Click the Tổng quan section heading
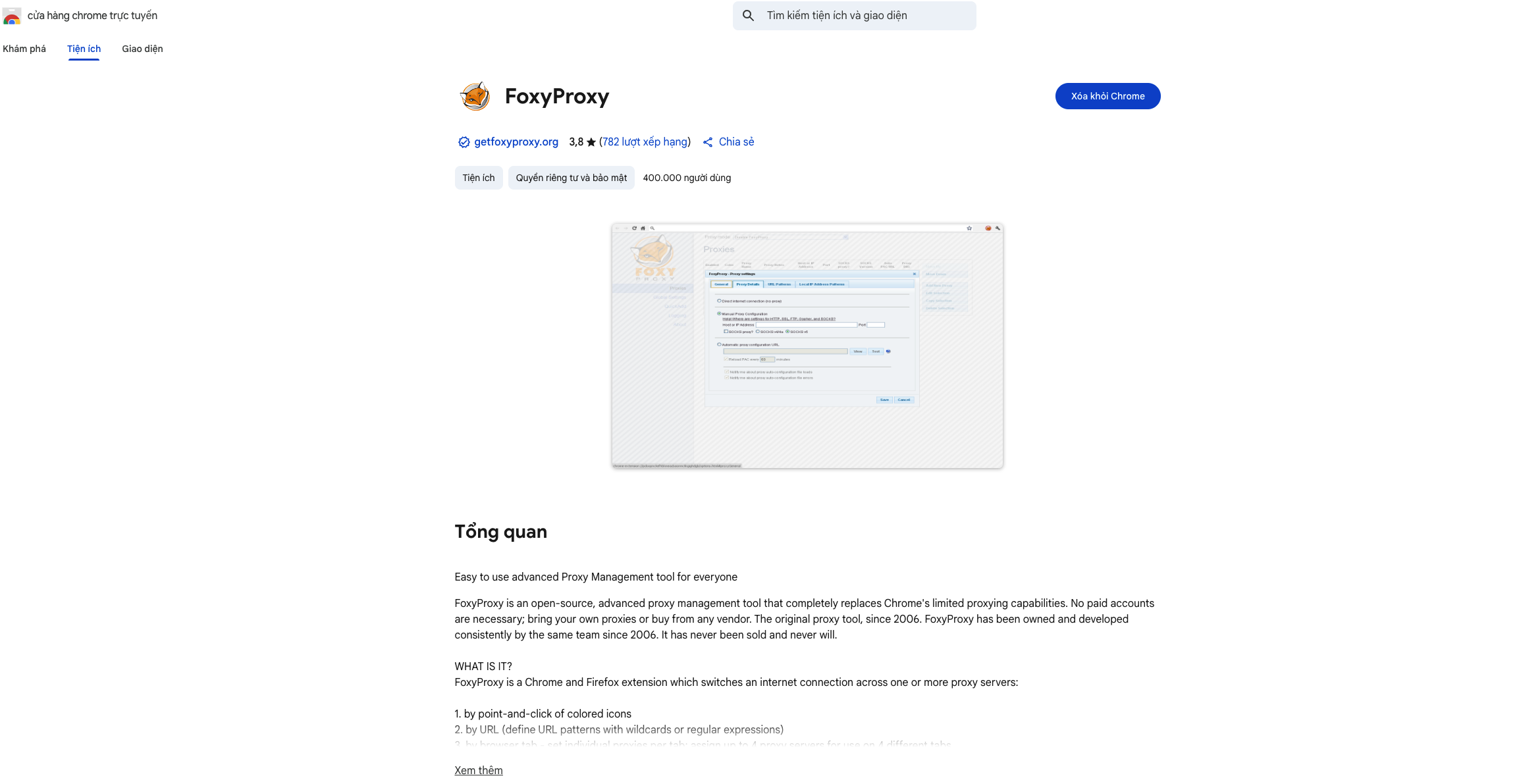The height and width of the screenshot is (784, 1519). pyautogui.click(x=500, y=532)
